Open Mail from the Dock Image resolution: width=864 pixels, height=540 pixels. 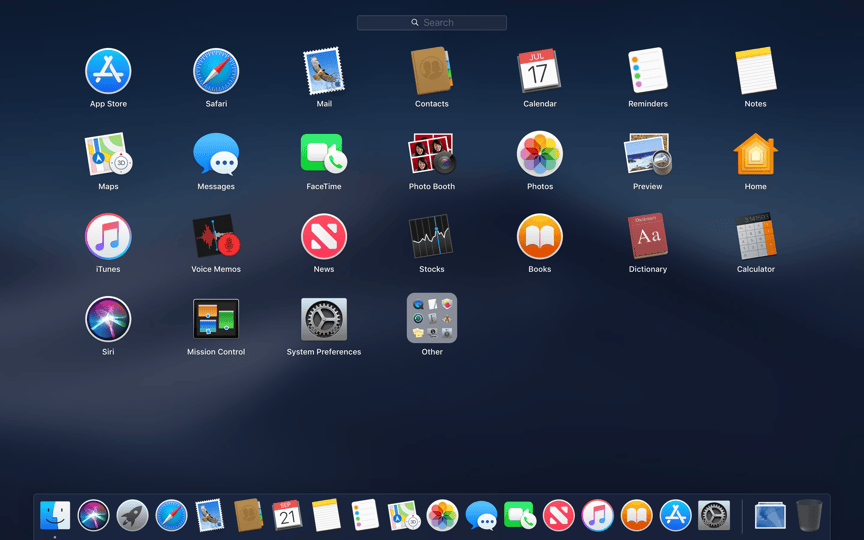[210, 515]
